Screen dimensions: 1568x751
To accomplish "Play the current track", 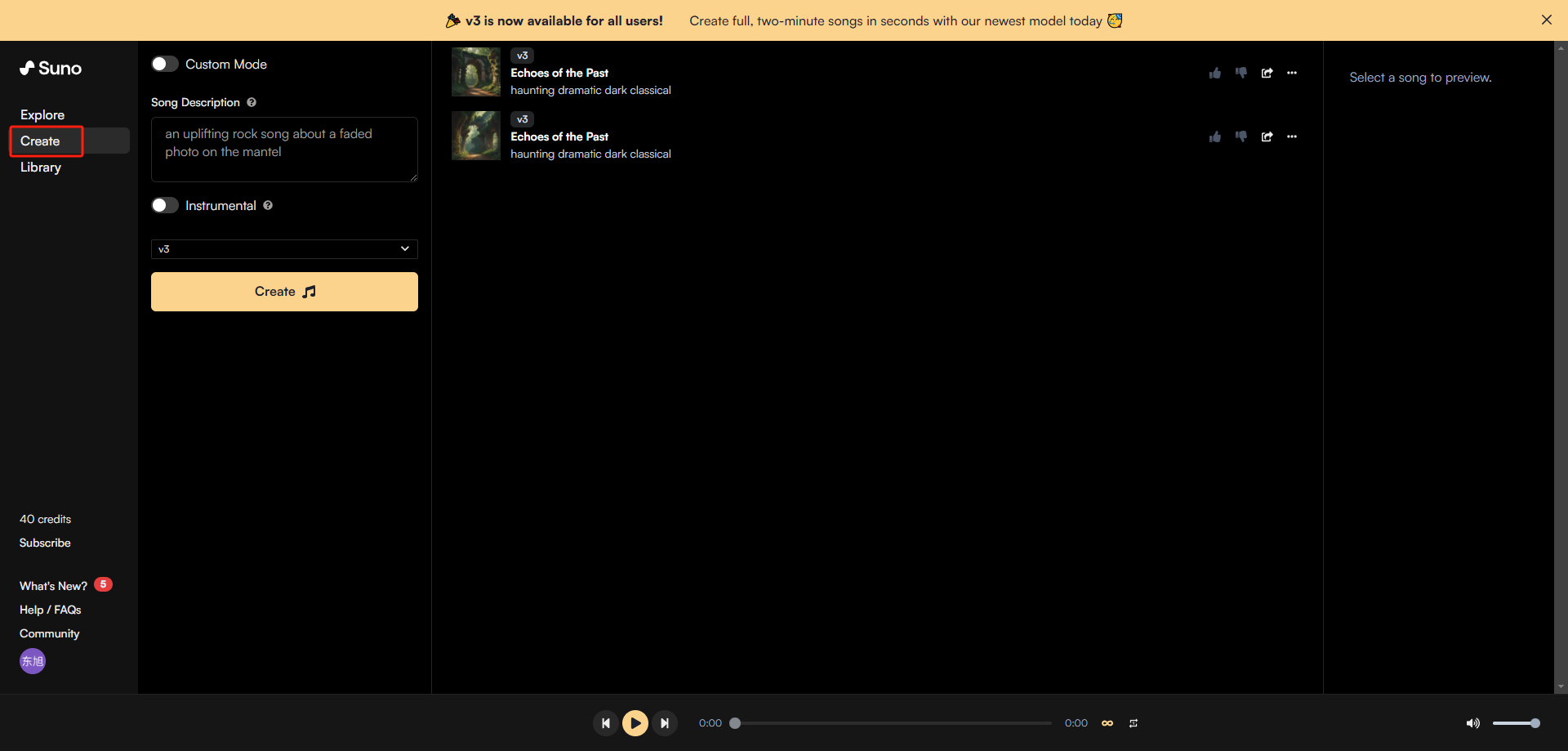I will [x=635, y=723].
